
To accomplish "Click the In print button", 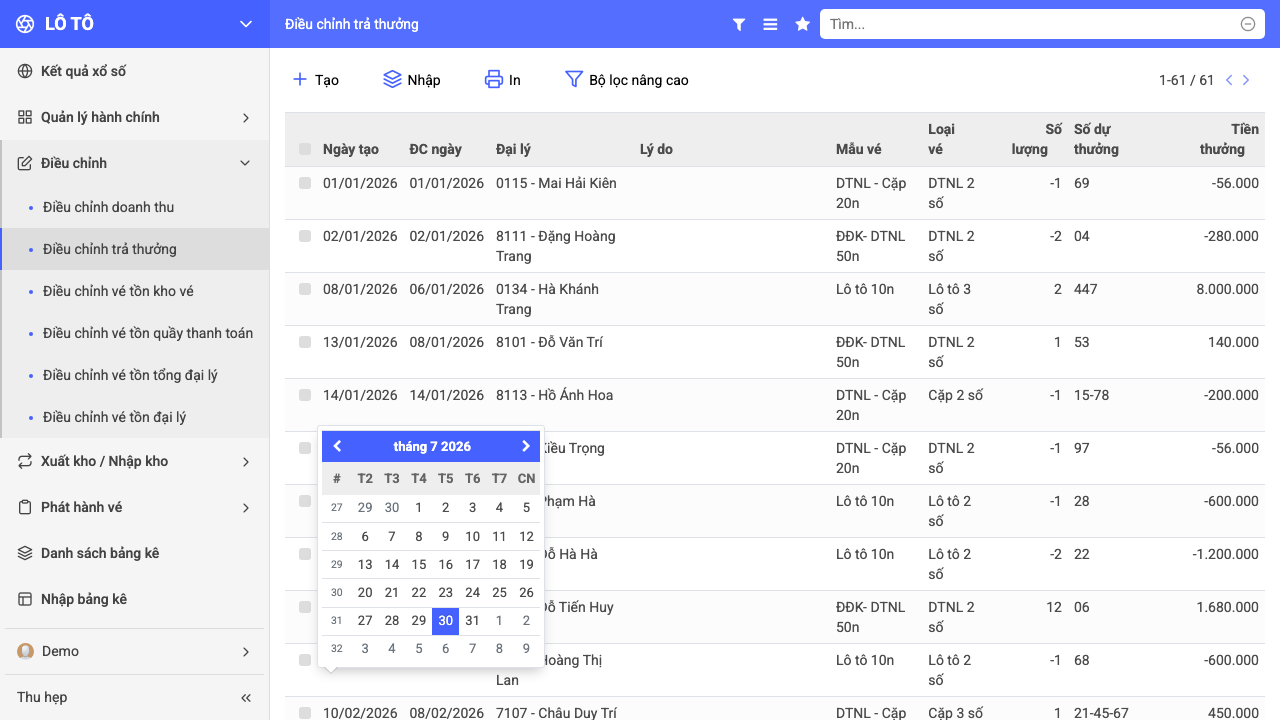I will point(503,80).
